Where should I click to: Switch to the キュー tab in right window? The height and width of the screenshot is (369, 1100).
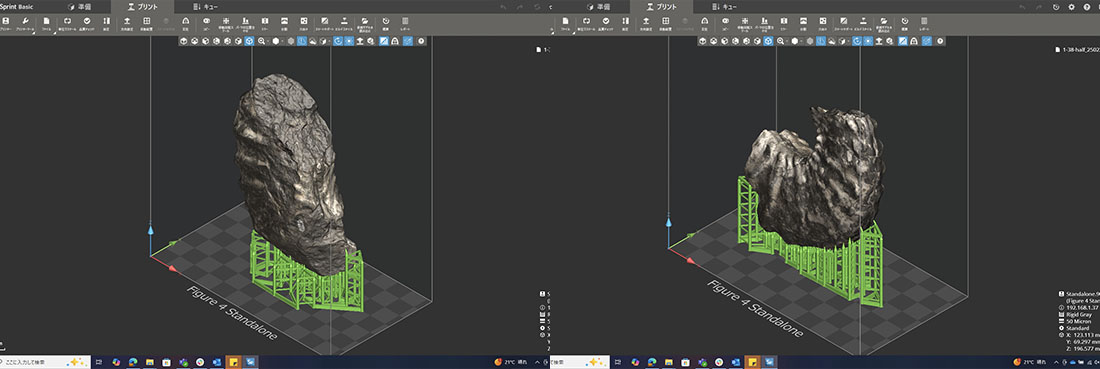(x=725, y=6)
